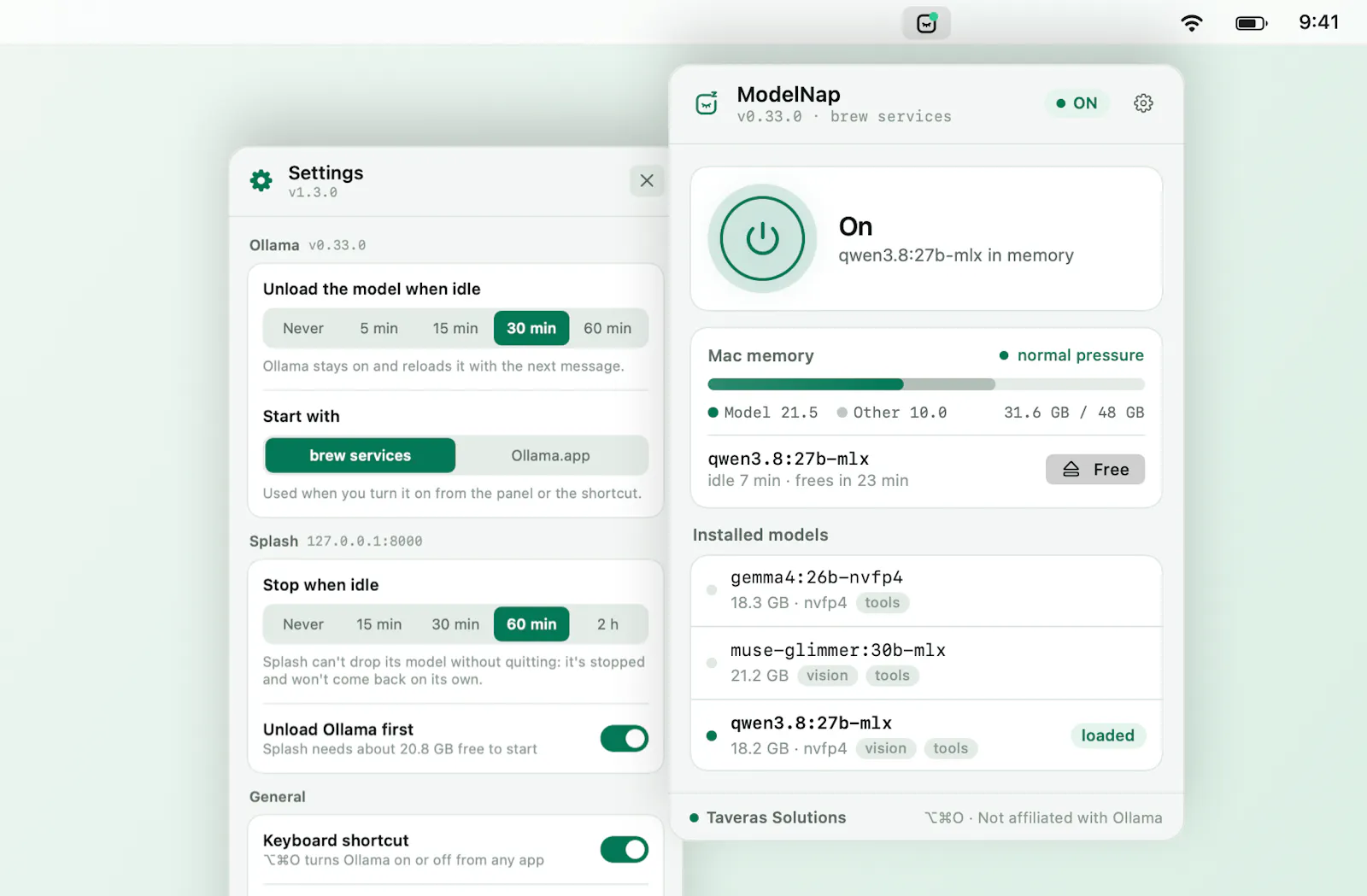Image resolution: width=1367 pixels, height=896 pixels.
Task: Set unload when idle to Never
Action: tap(303, 328)
